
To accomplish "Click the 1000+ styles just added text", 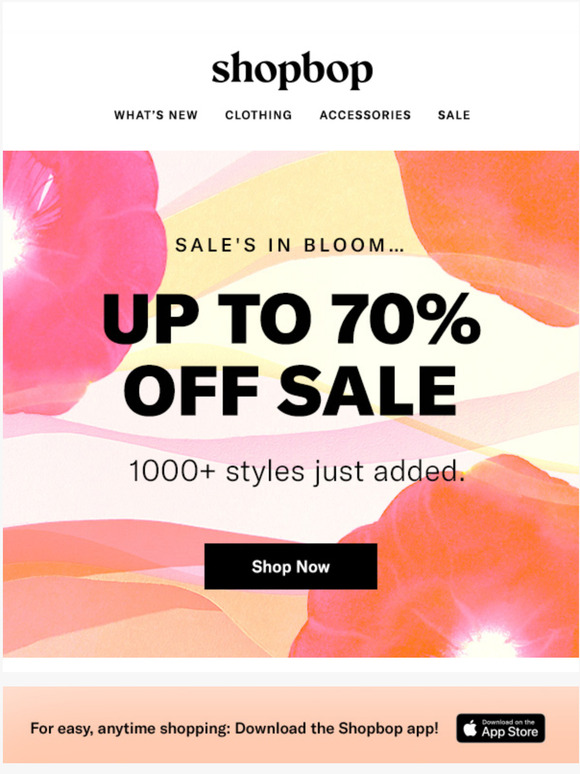I will (x=297, y=472).
